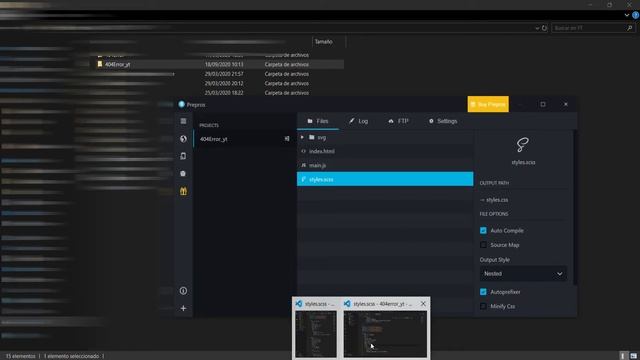This screenshot has height=360, width=640.
Task: Select main.js in the file list
Action: [385, 165]
